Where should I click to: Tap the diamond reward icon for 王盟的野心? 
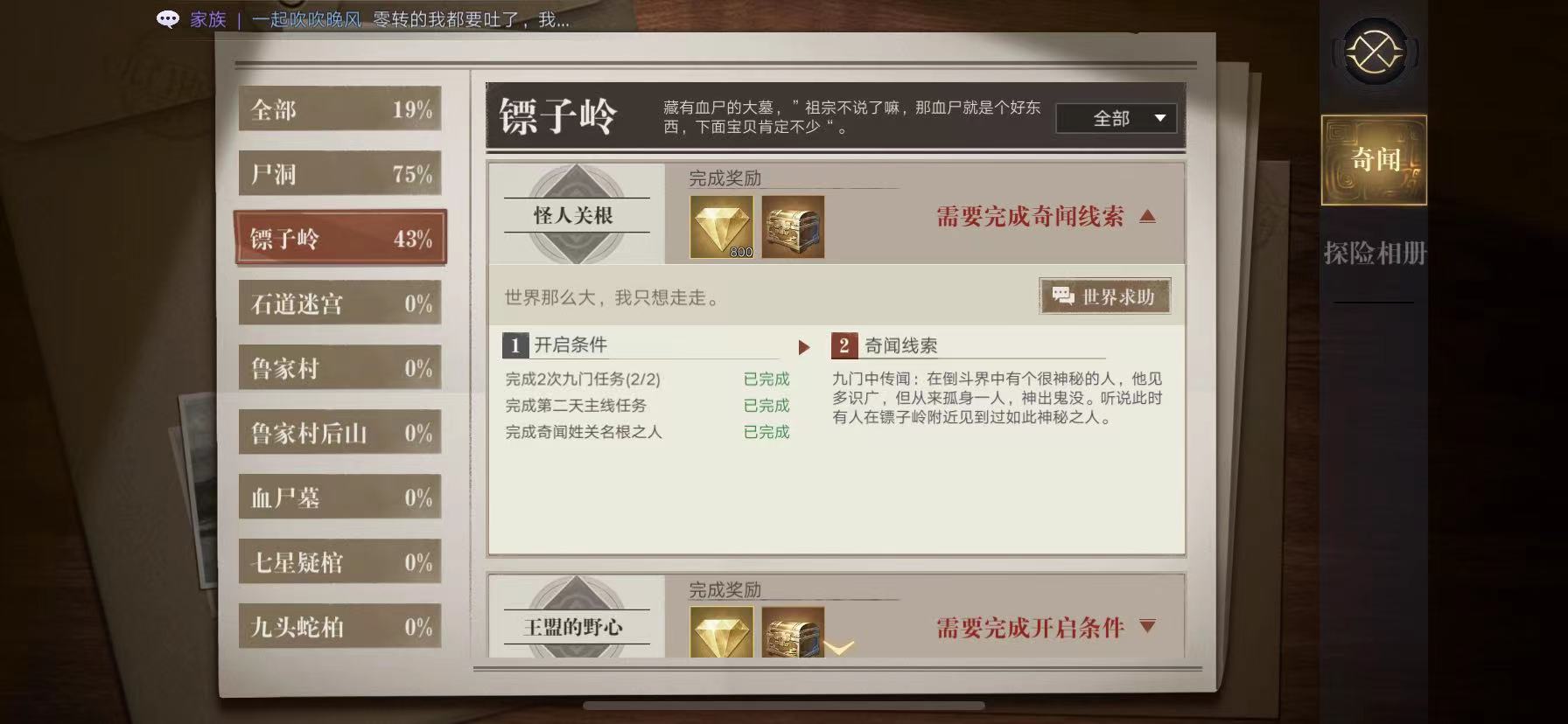[x=722, y=632]
